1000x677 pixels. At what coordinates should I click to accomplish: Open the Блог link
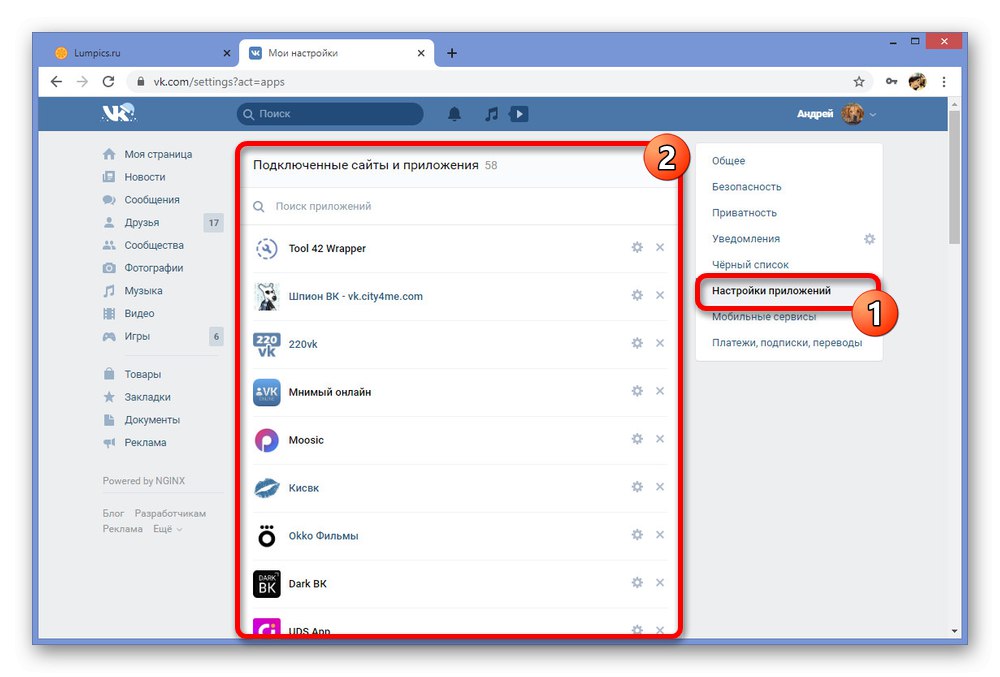[113, 512]
